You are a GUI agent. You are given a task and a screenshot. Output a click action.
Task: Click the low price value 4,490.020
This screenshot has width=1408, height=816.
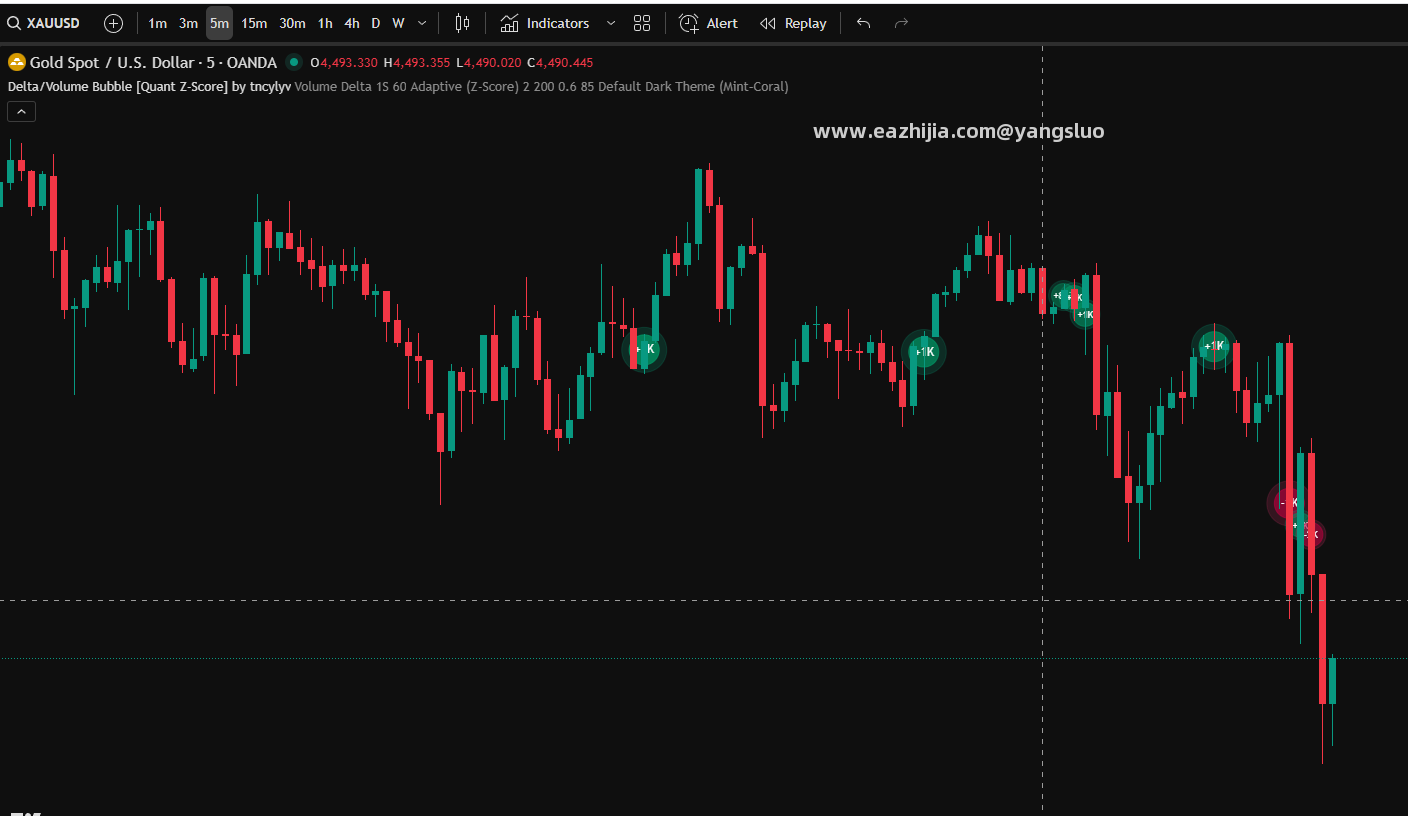tap(492, 62)
